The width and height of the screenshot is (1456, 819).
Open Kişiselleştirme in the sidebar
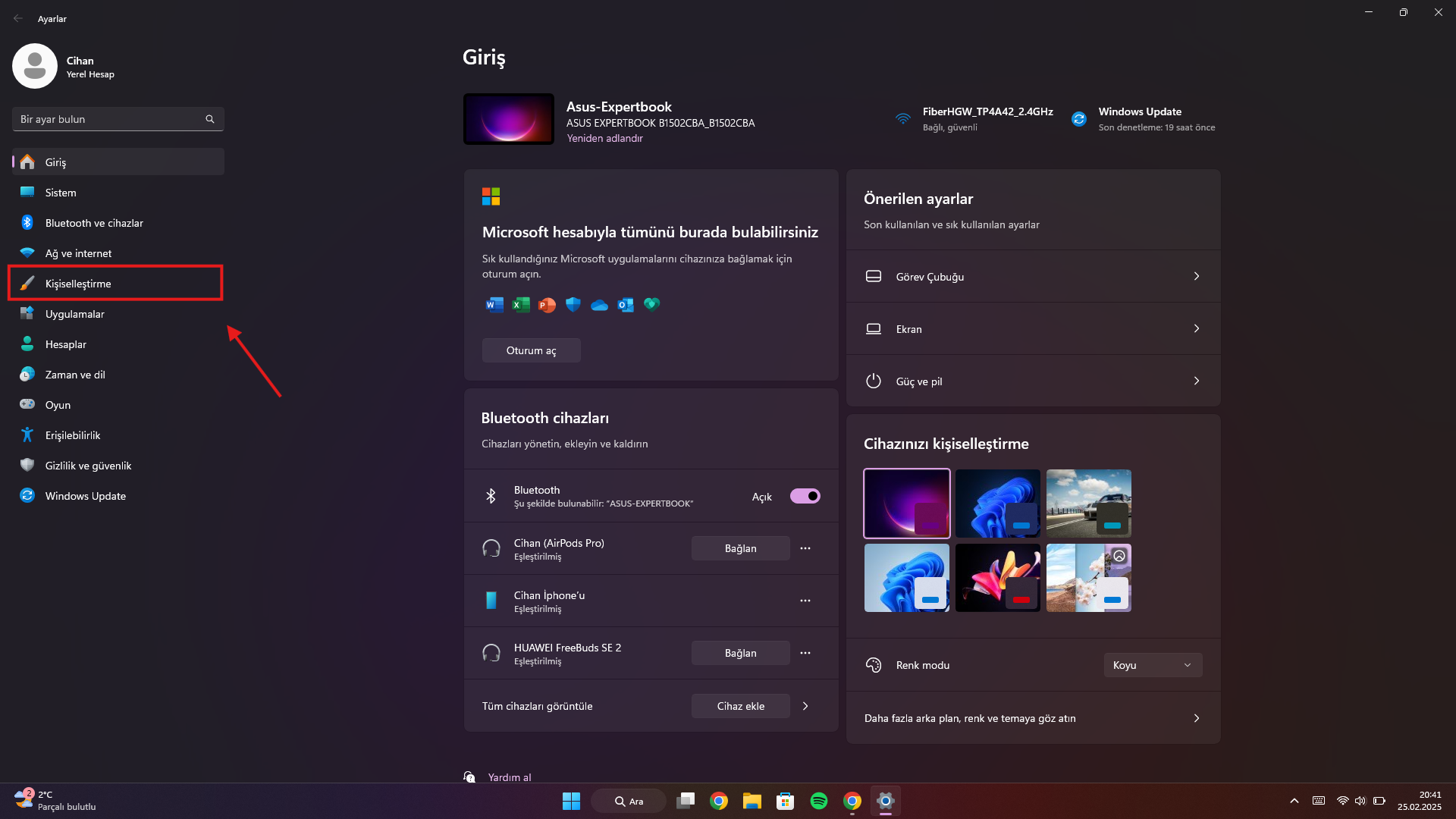(78, 284)
